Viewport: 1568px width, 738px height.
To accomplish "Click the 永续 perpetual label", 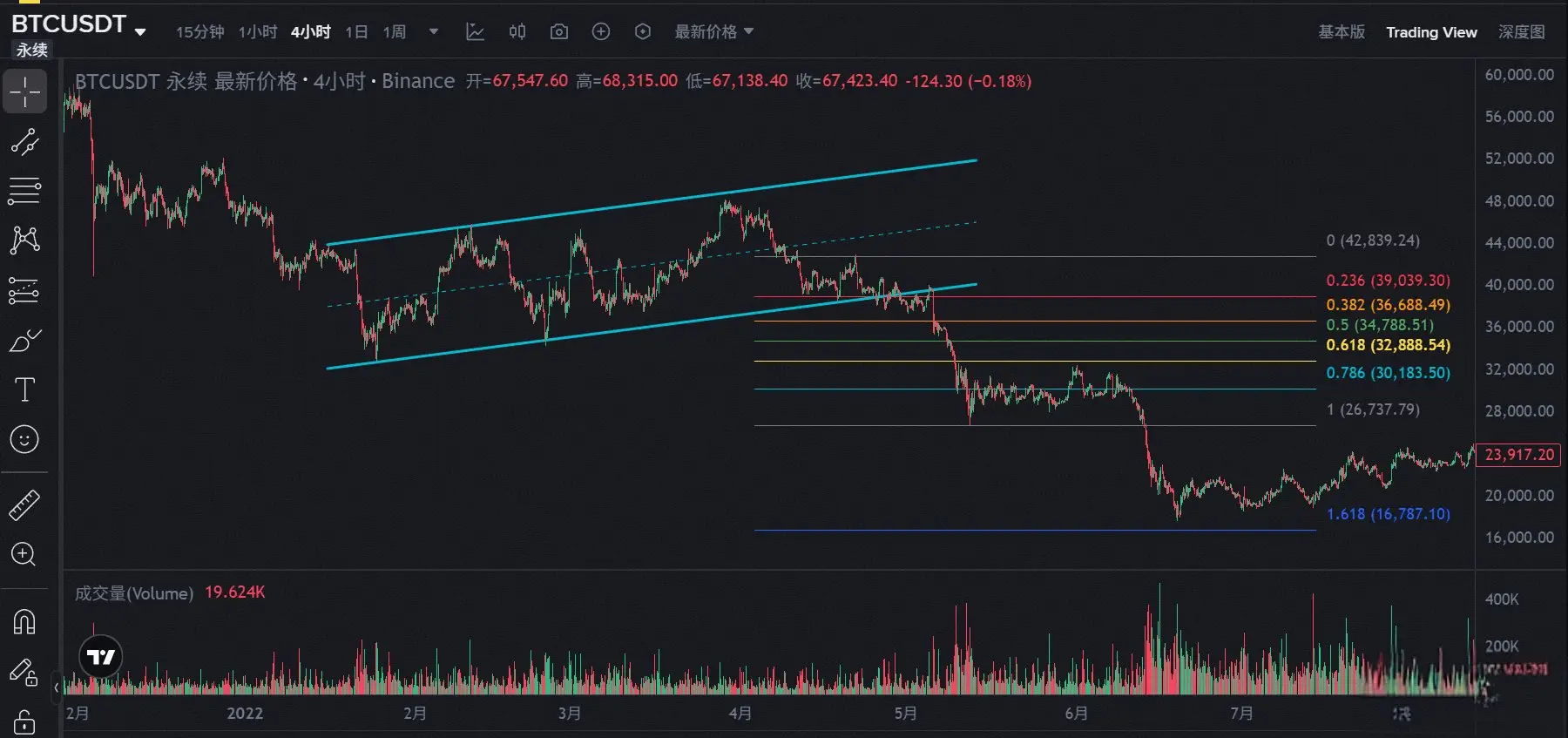I will pos(31,51).
